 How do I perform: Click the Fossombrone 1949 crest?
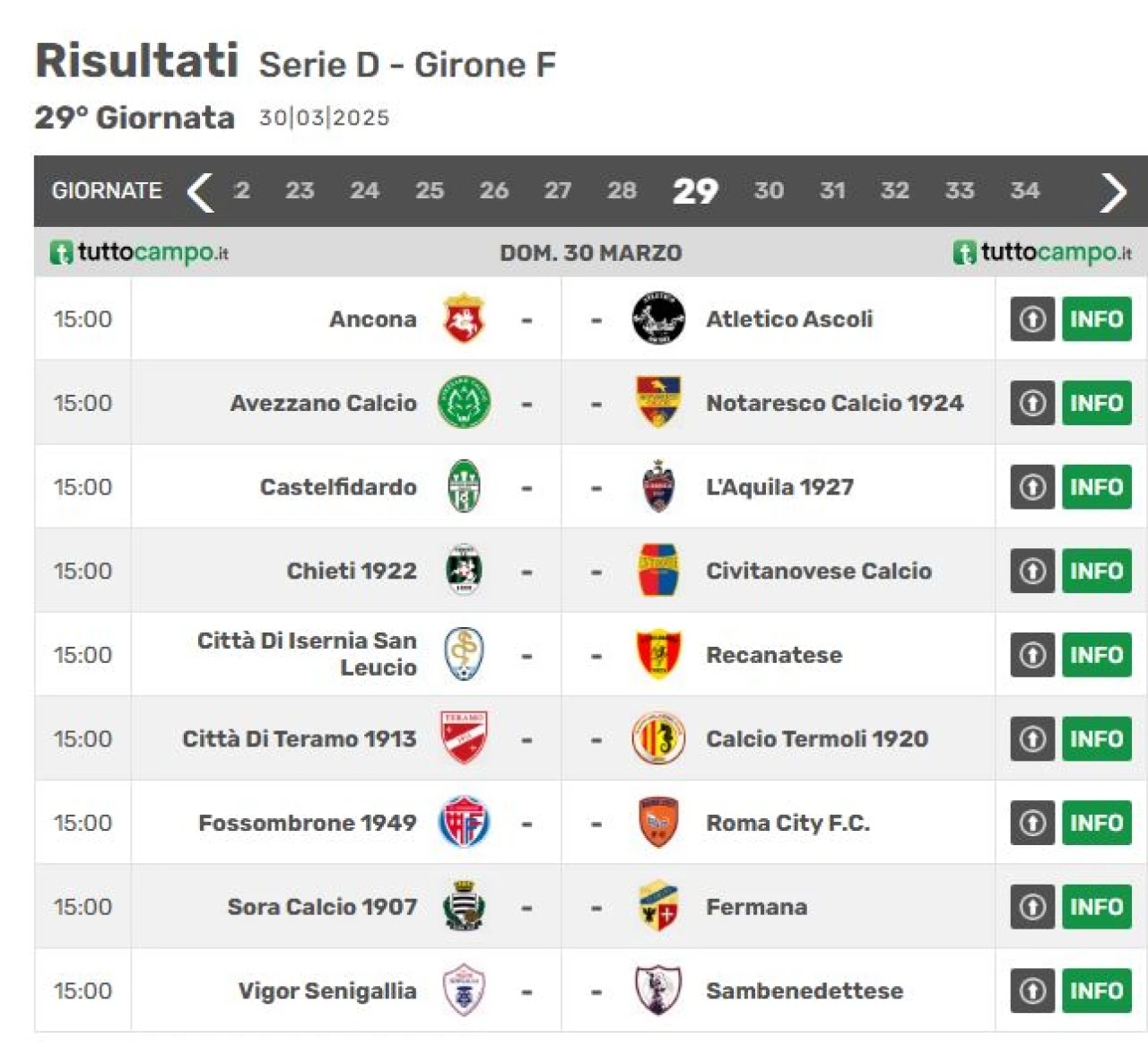coord(464,822)
